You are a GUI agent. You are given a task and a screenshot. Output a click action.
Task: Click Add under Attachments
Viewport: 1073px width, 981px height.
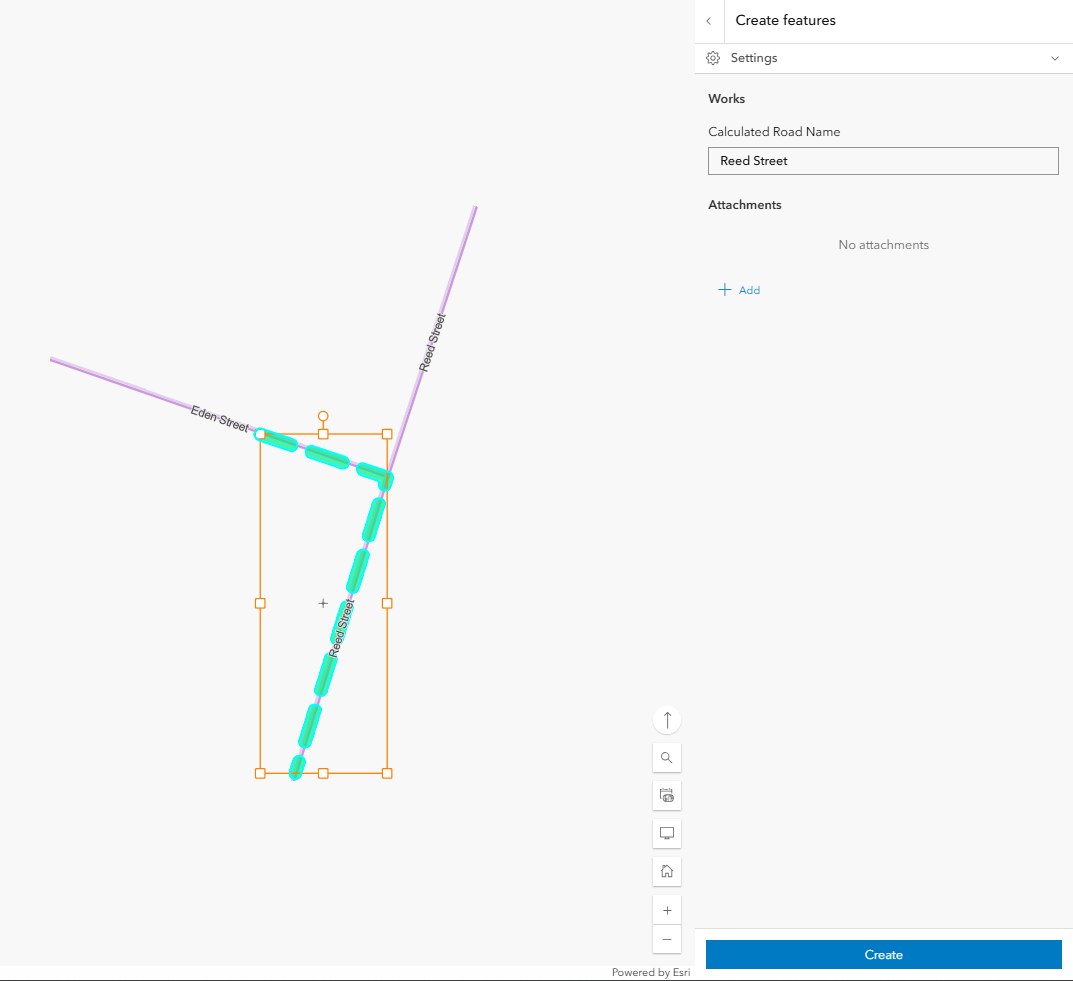tap(740, 289)
